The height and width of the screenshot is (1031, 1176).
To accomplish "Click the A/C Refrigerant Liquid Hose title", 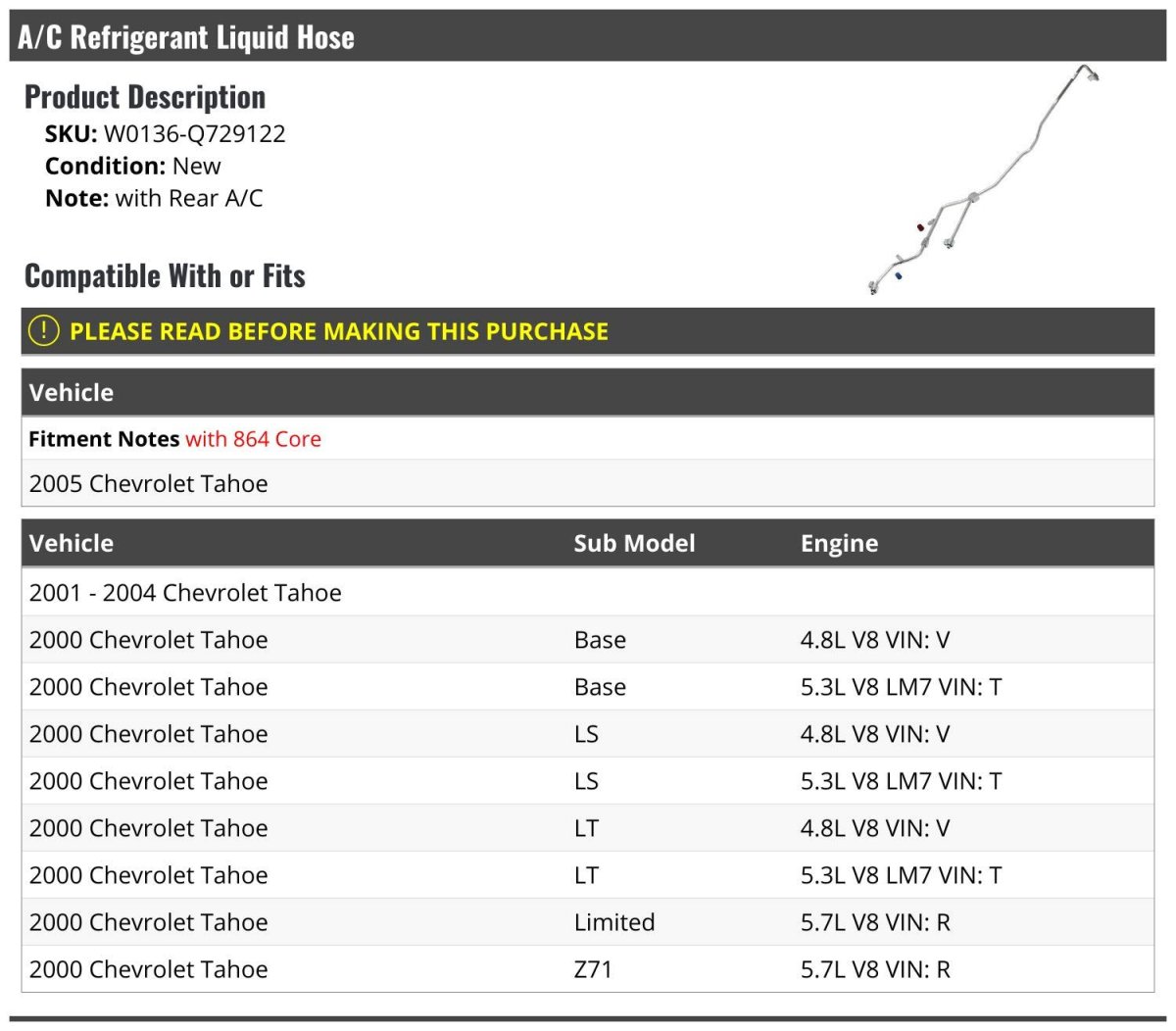I will tap(186, 37).
